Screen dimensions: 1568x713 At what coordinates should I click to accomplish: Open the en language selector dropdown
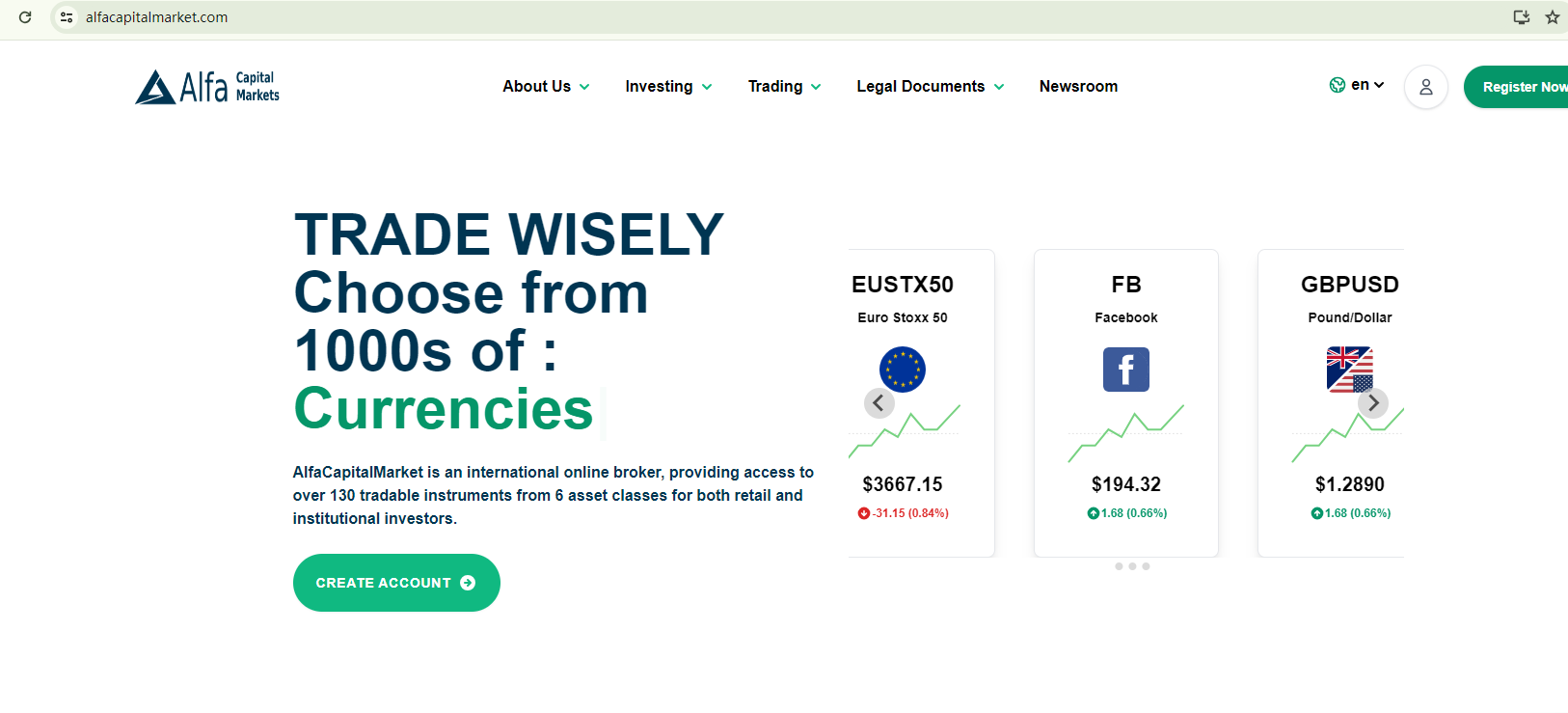[1367, 85]
